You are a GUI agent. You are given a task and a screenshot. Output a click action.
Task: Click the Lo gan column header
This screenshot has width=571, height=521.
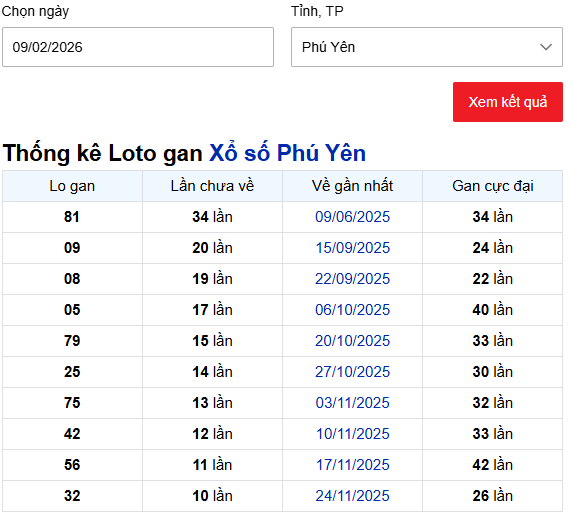(72, 186)
